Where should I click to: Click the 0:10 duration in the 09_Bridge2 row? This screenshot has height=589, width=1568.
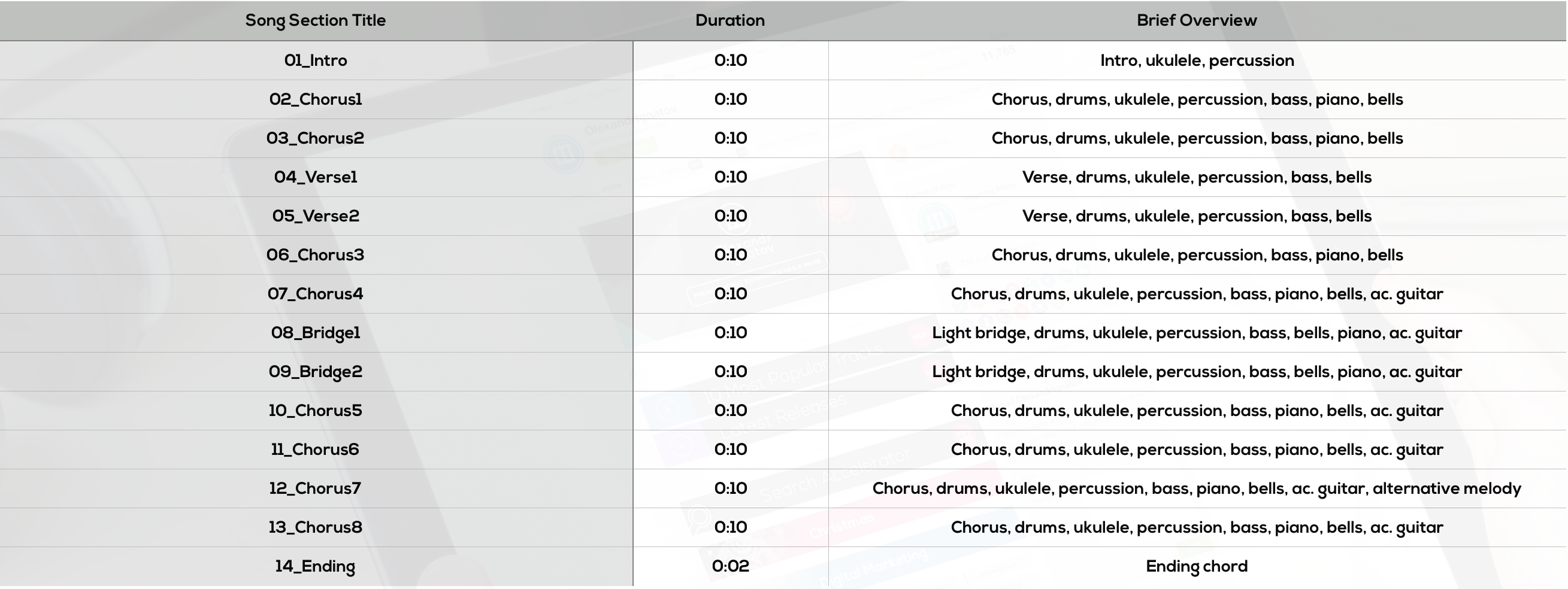point(731,372)
